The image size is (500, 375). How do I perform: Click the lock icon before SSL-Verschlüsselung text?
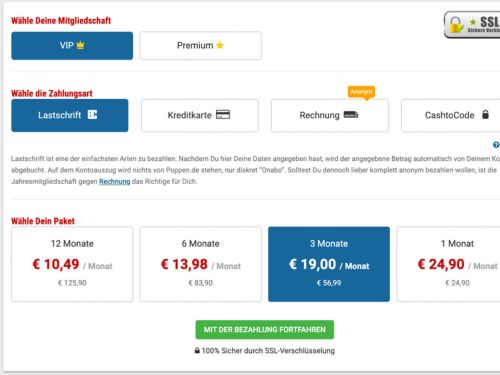tap(197, 350)
